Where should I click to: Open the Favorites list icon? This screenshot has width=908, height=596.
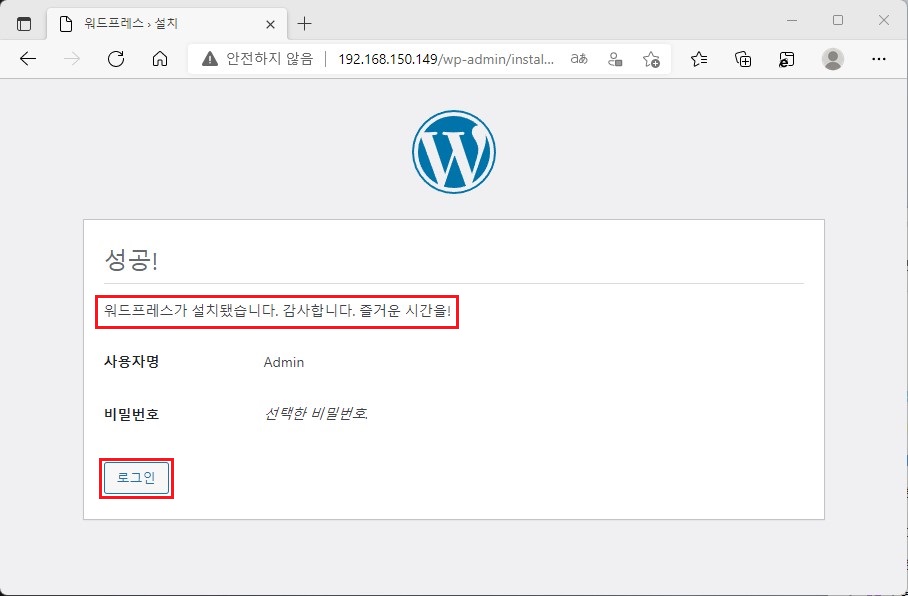point(699,58)
